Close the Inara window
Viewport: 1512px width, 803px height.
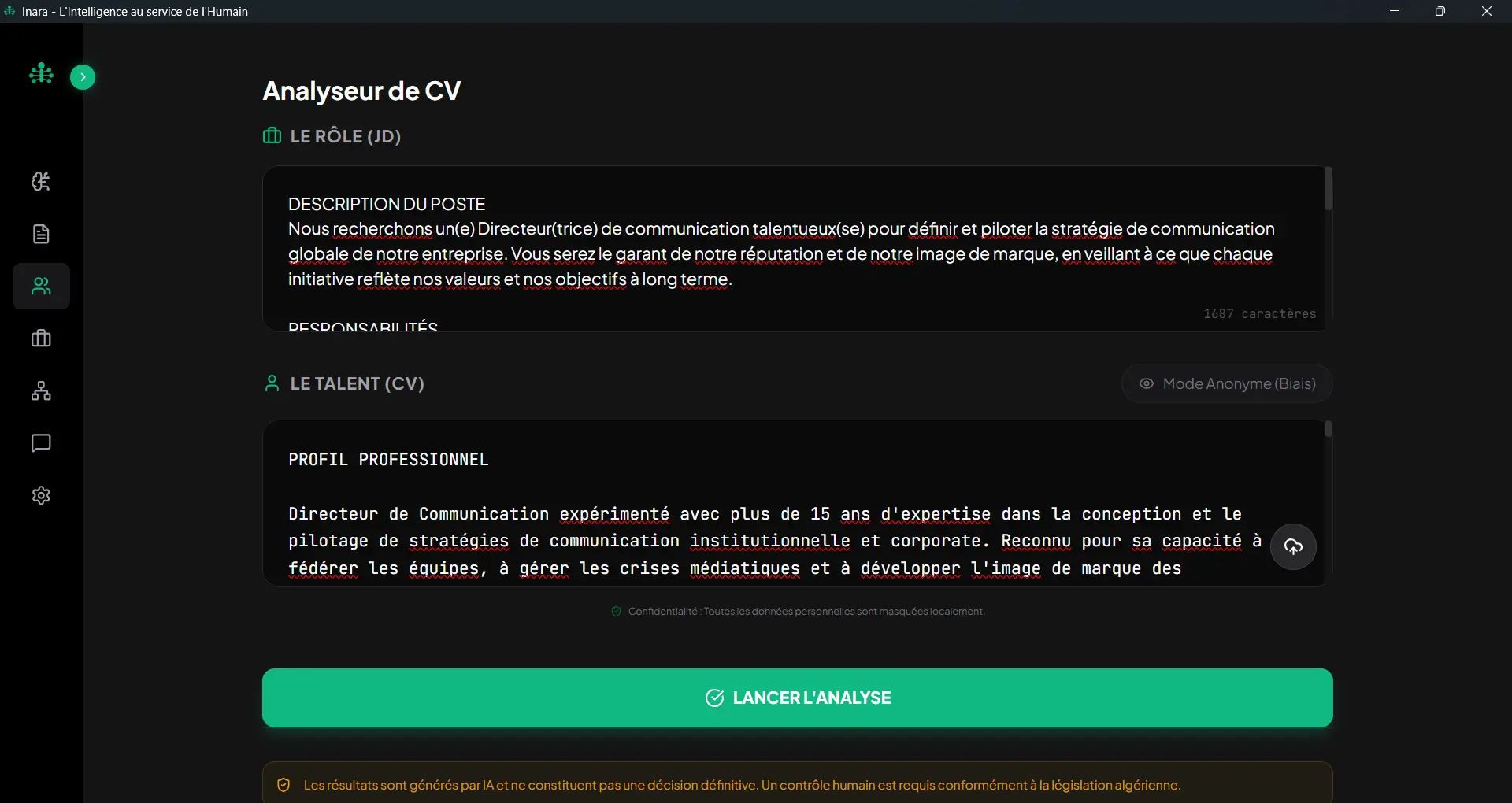(x=1487, y=11)
